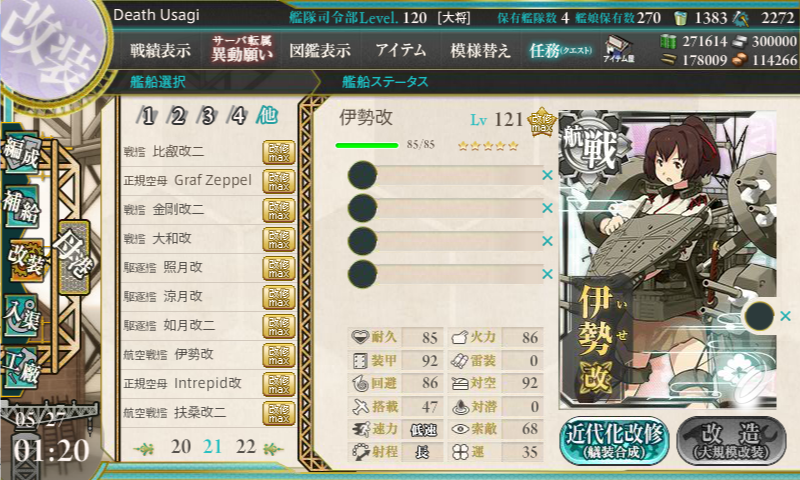Open the 工廠 factory sidebar icon

pyautogui.click(x=21, y=368)
